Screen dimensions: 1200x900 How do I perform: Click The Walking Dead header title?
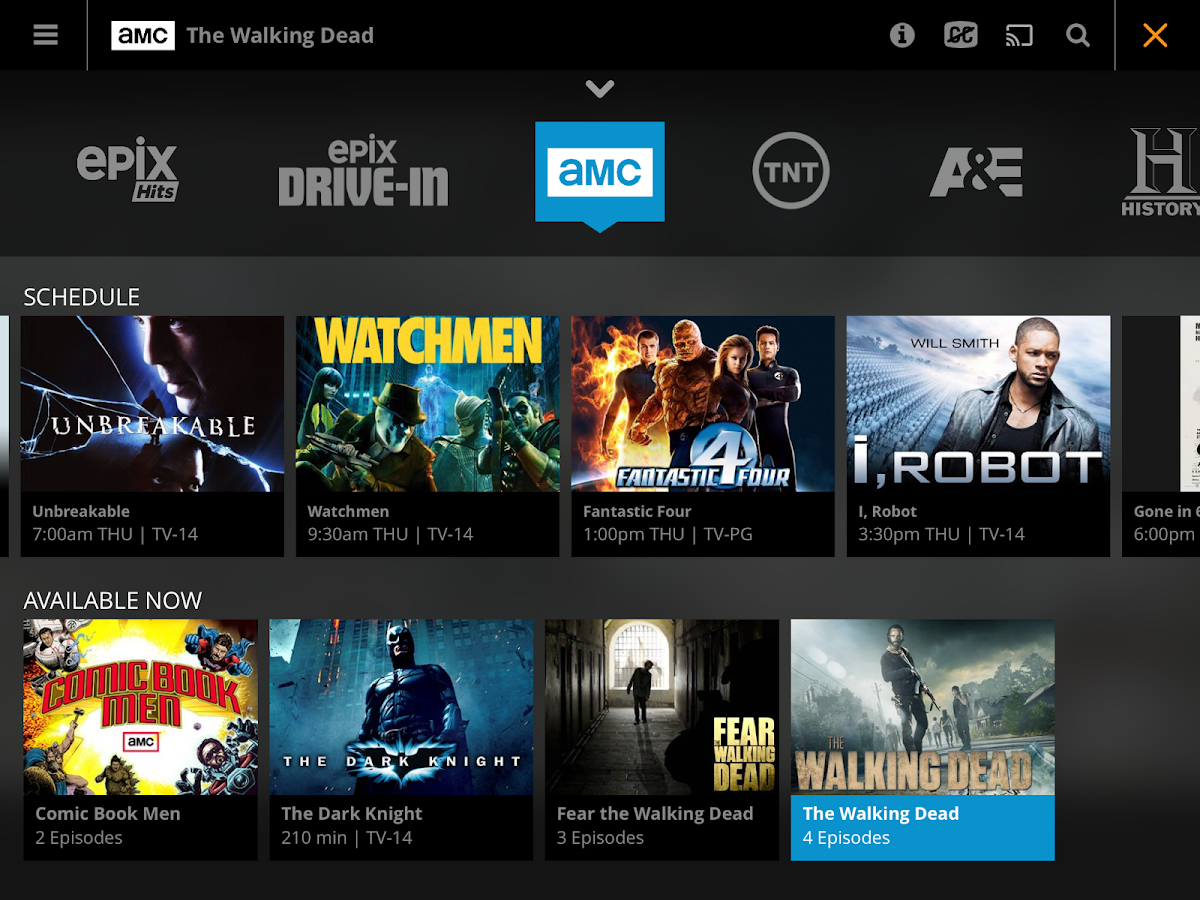click(x=280, y=36)
